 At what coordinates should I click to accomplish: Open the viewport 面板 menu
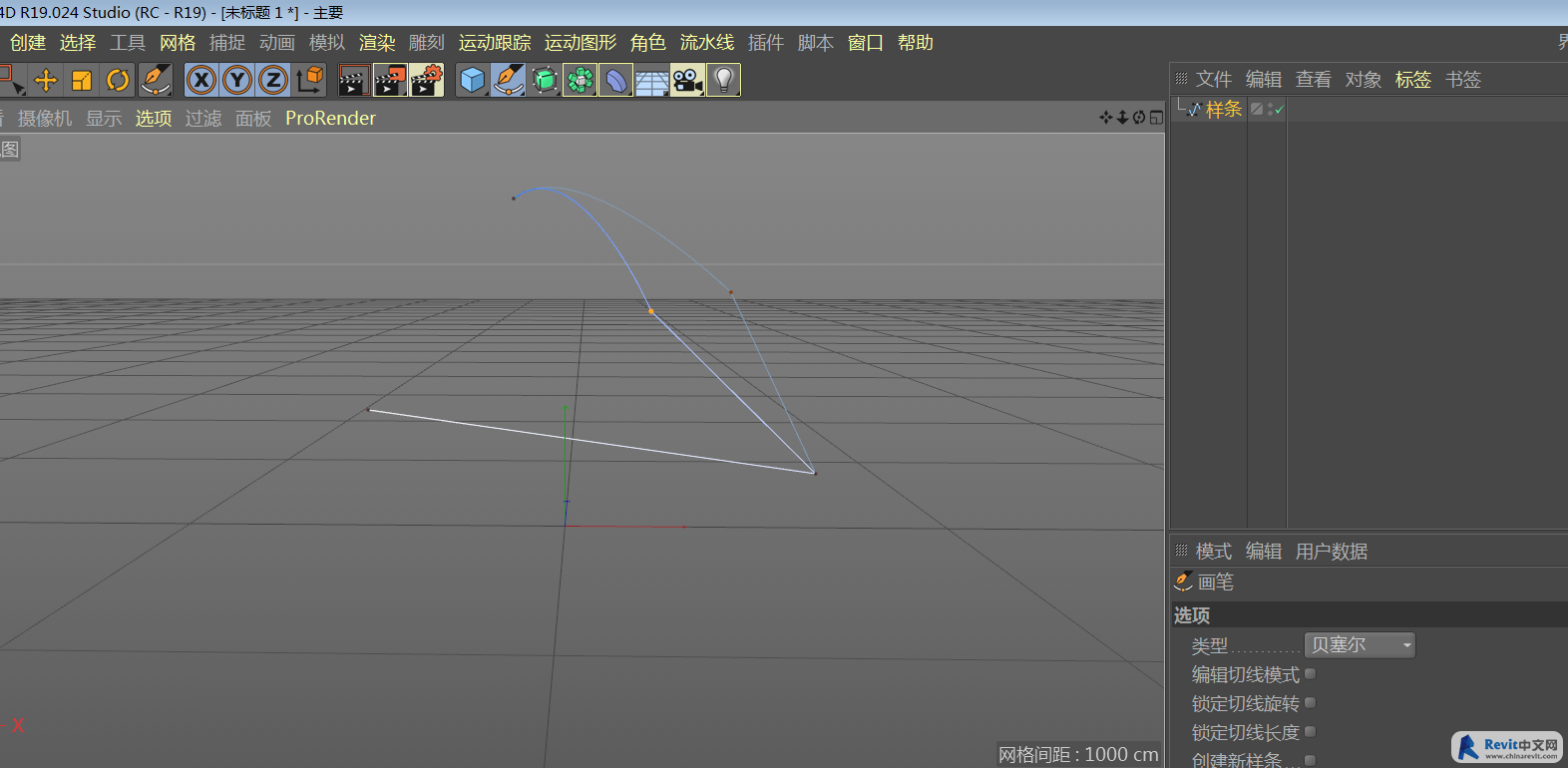[x=253, y=119]
